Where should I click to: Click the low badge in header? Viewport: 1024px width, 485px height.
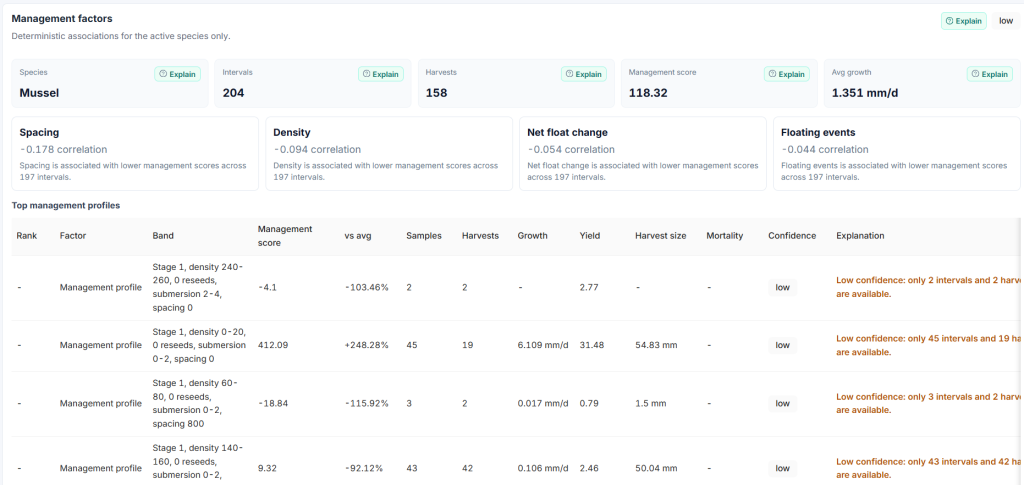tap(1006, 21)
